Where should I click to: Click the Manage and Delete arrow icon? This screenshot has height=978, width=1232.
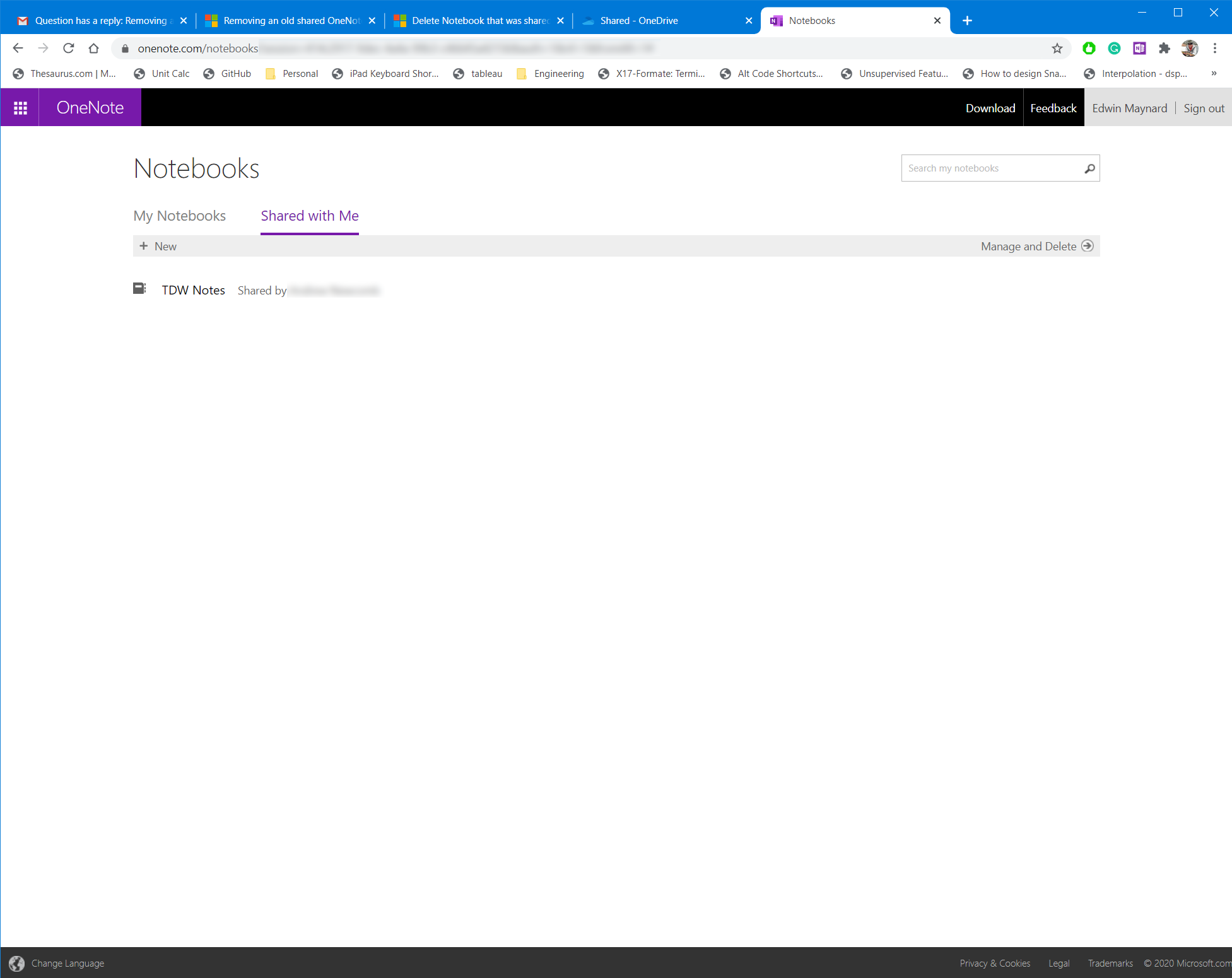coord(1088,246)
